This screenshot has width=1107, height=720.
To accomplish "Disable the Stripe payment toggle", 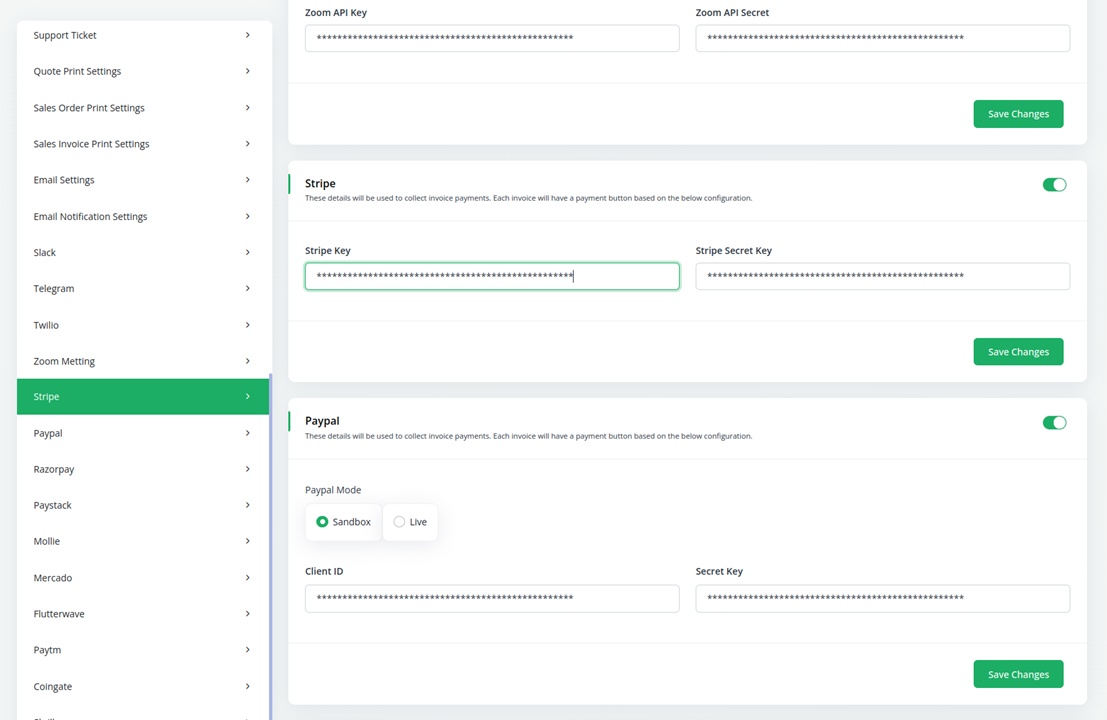I will tap(1054, 185).
